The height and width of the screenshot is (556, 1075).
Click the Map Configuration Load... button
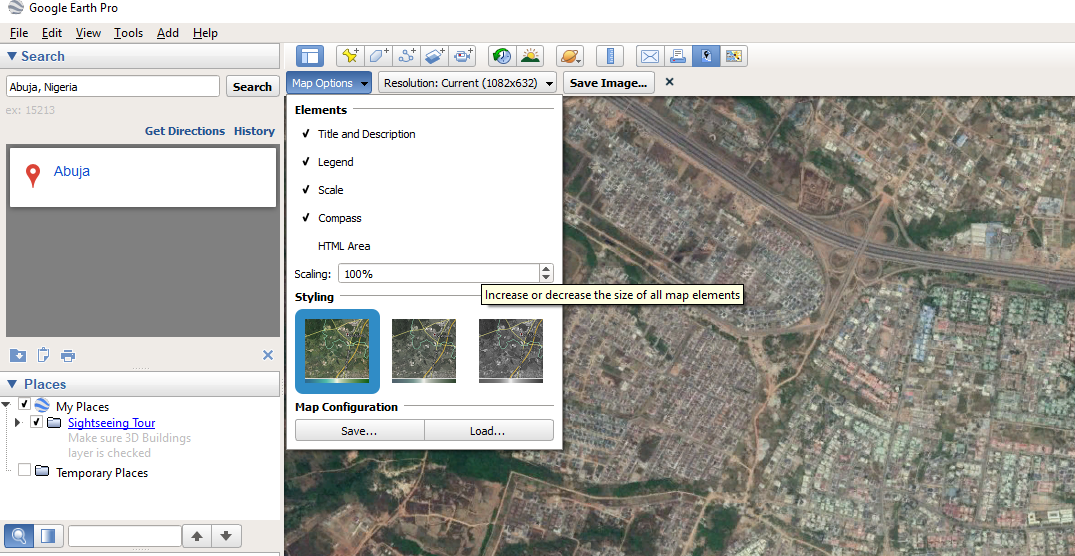pos(488,431)
